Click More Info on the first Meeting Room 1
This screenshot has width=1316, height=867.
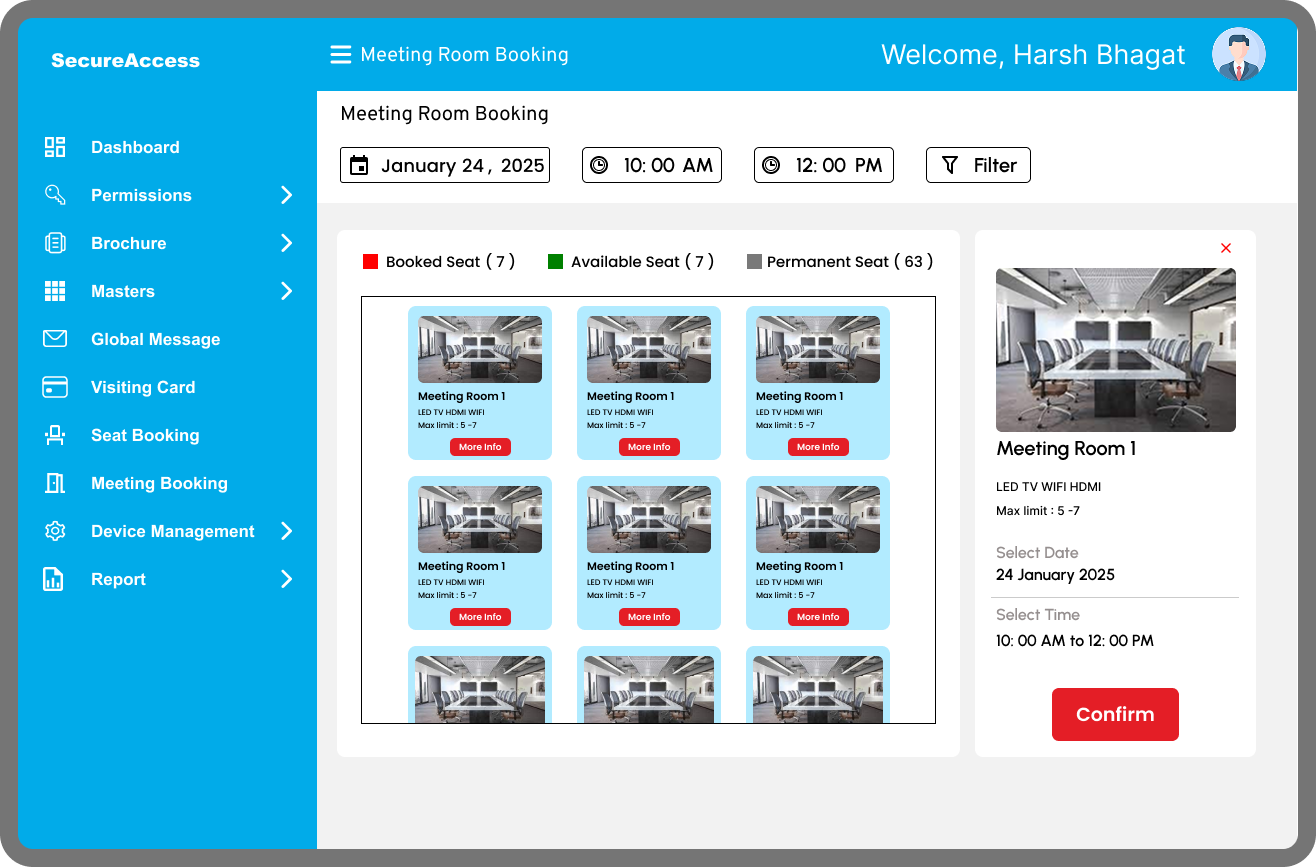pos(480,447)
